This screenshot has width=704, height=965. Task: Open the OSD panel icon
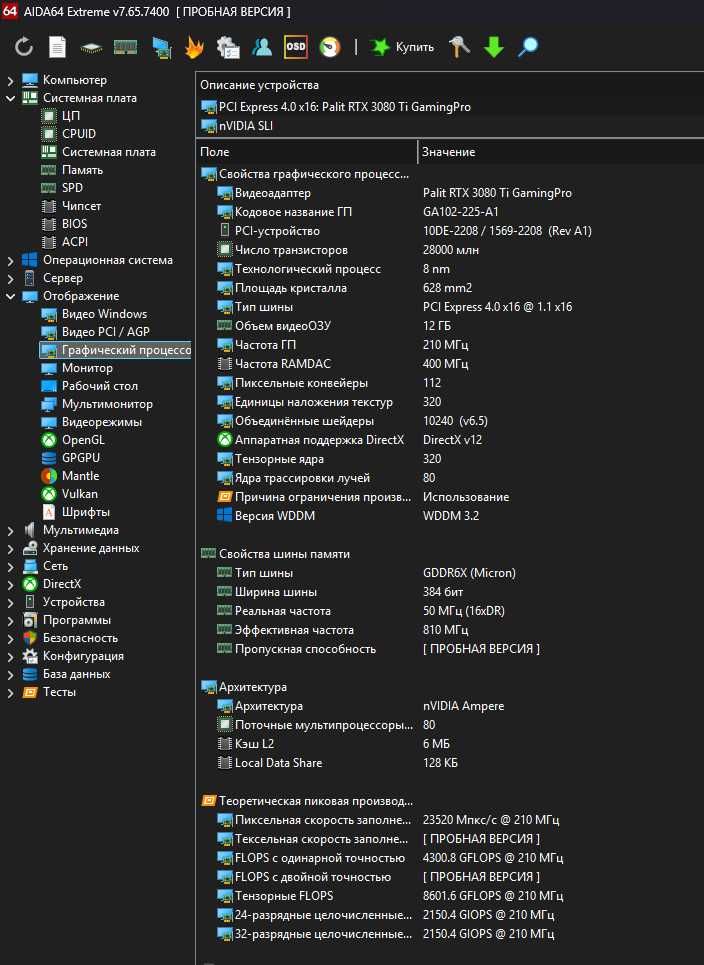click(x=295, y=47)
